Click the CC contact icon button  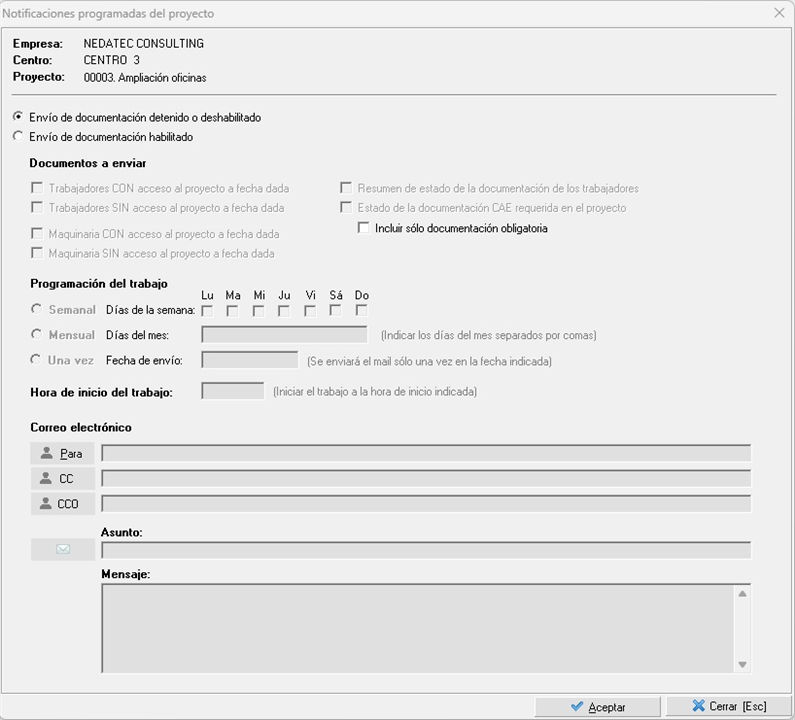pos(62,479)
